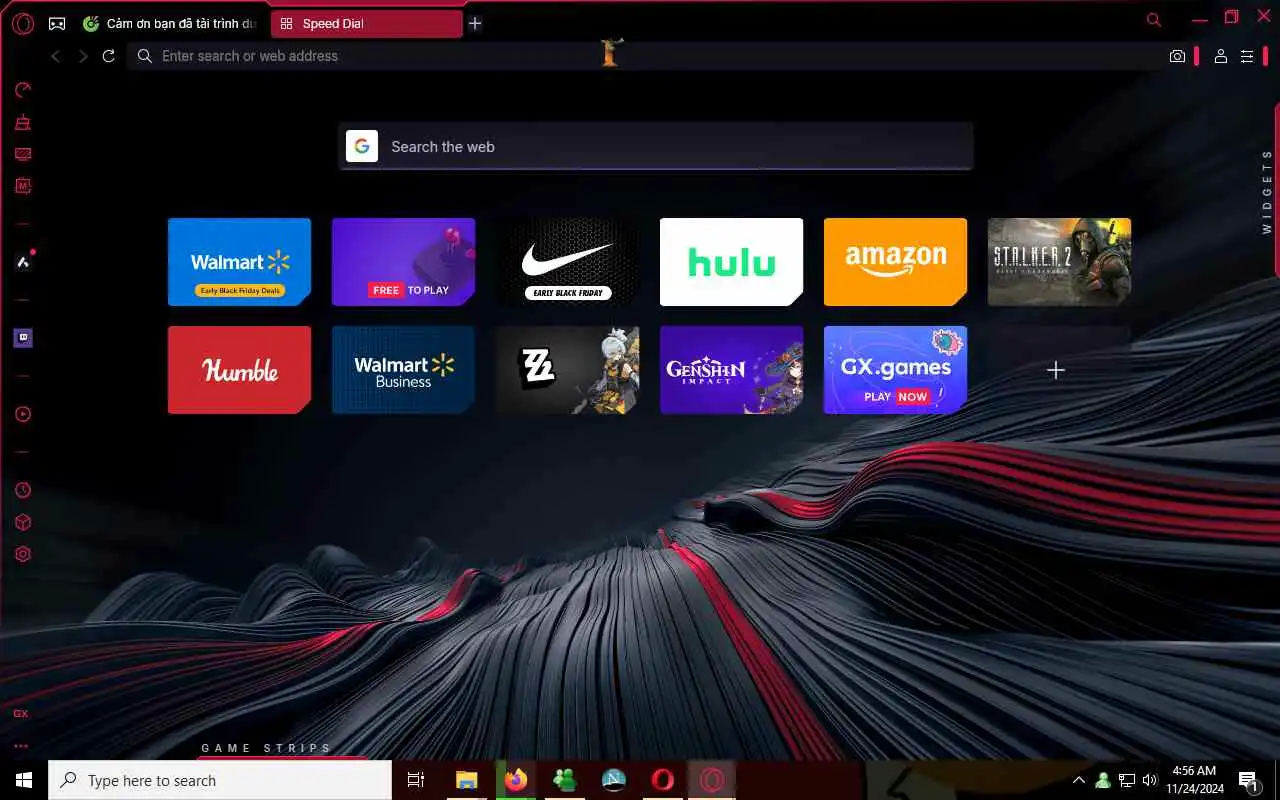Open Firefox from the taskbar
The image size is (1280, 800).
click(516, 780)
